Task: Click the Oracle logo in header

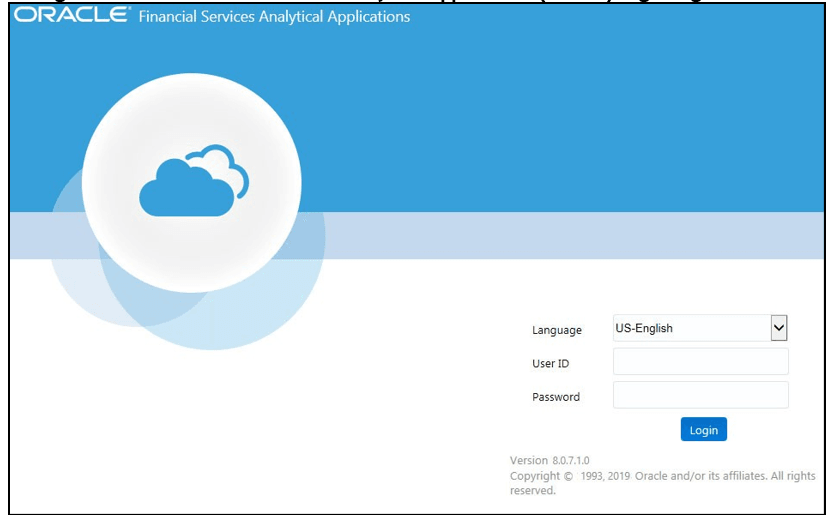Action: coord(72,15)
